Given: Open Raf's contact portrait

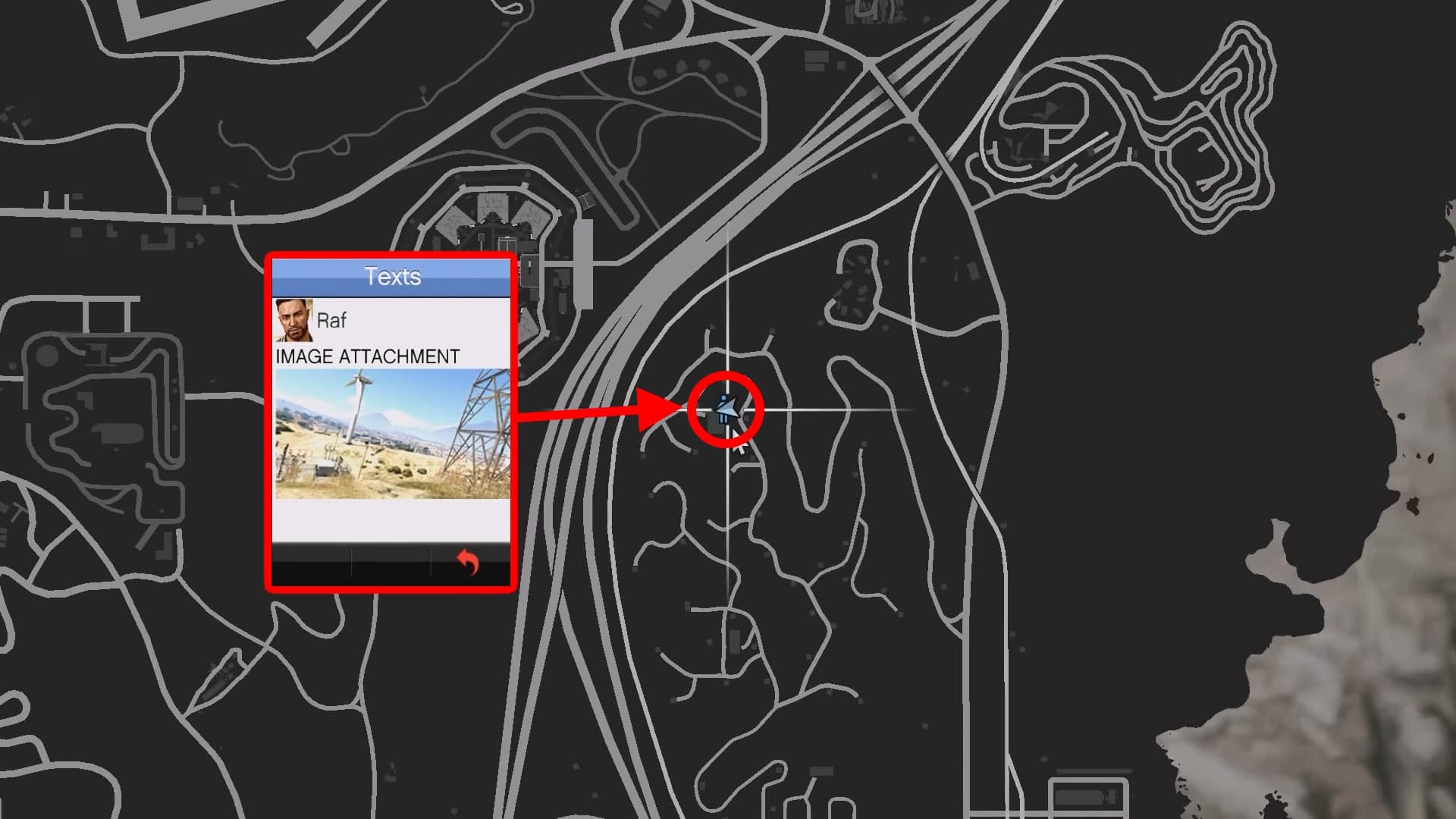Looking at the screenshot, I should [293, 320].
